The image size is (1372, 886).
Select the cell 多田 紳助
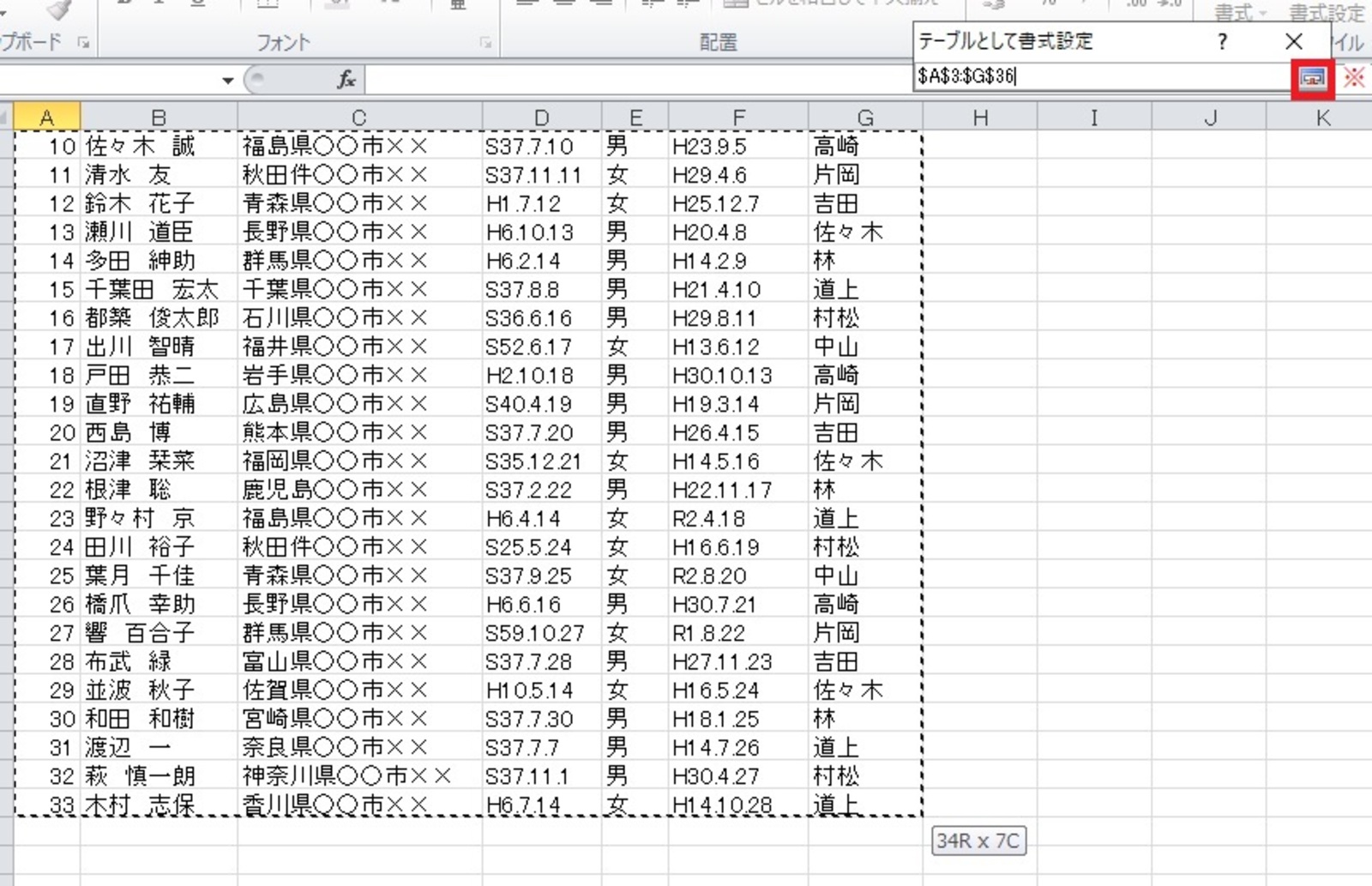click(x=159, y=261)
